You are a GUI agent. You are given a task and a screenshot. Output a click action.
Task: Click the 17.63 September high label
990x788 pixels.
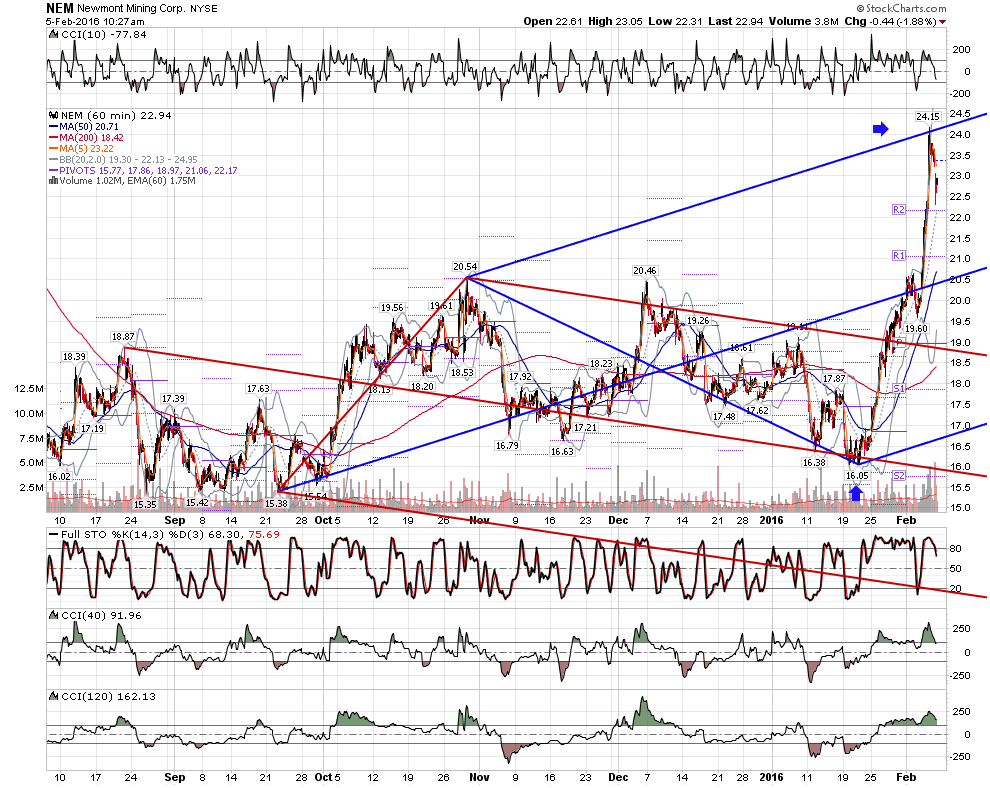(x=258, y=389)
